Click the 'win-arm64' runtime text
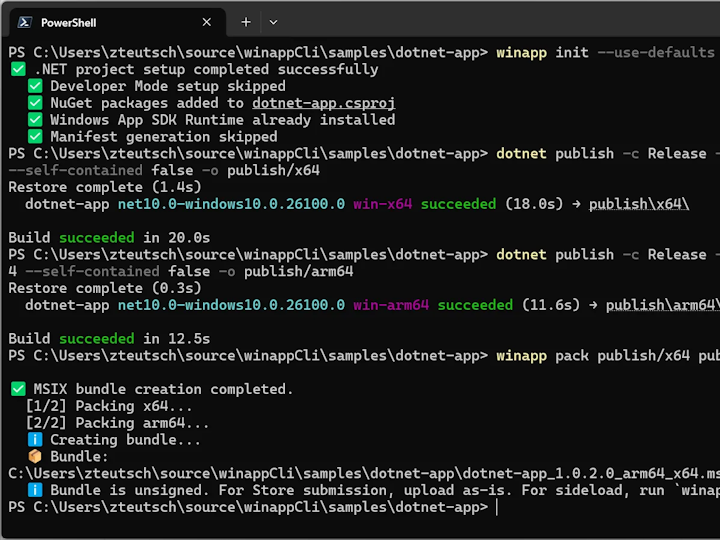This screenshot has width=720, height=540. coord(391,305)
